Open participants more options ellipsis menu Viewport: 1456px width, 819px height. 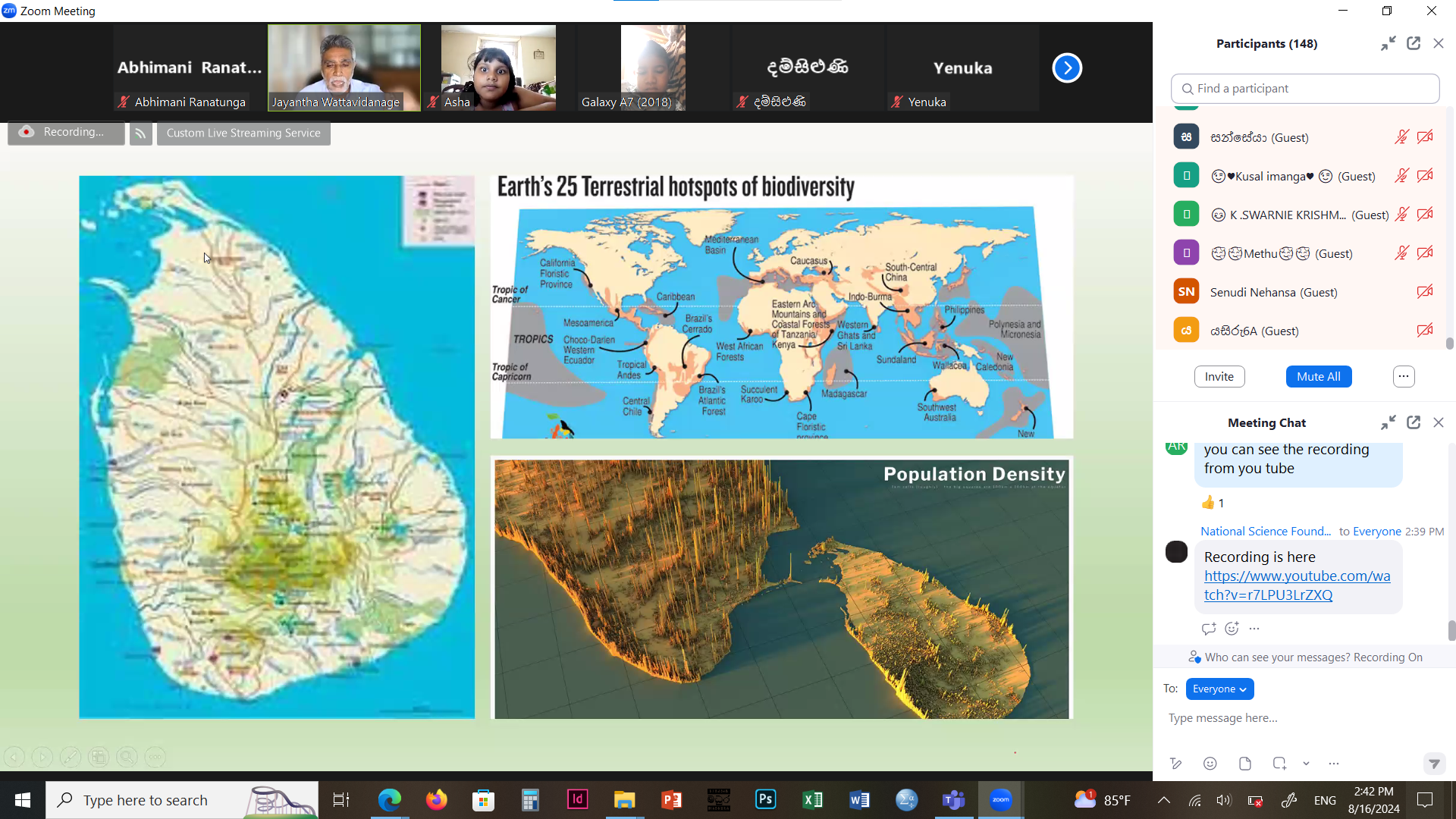1403,376
